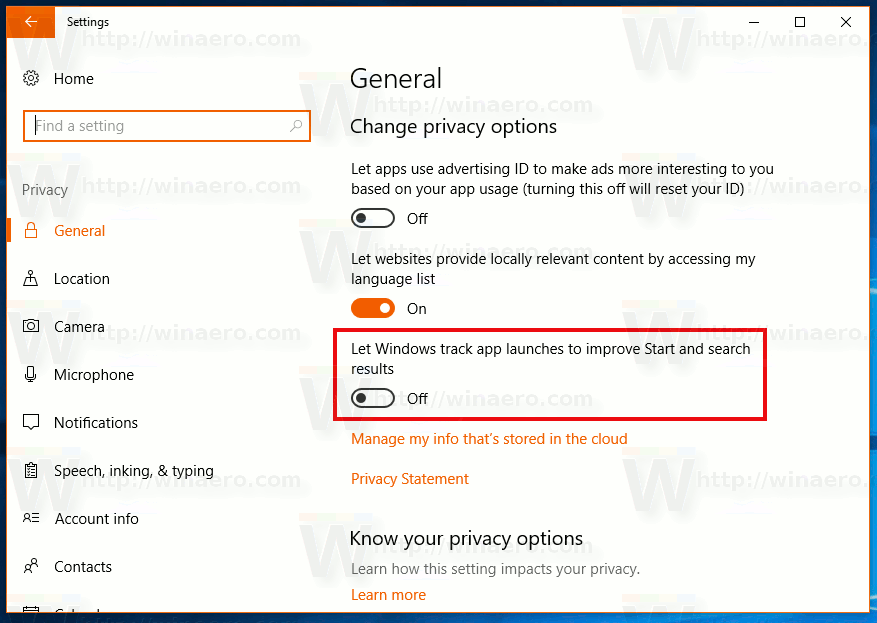Click the Learn more link

coord(389,594)
